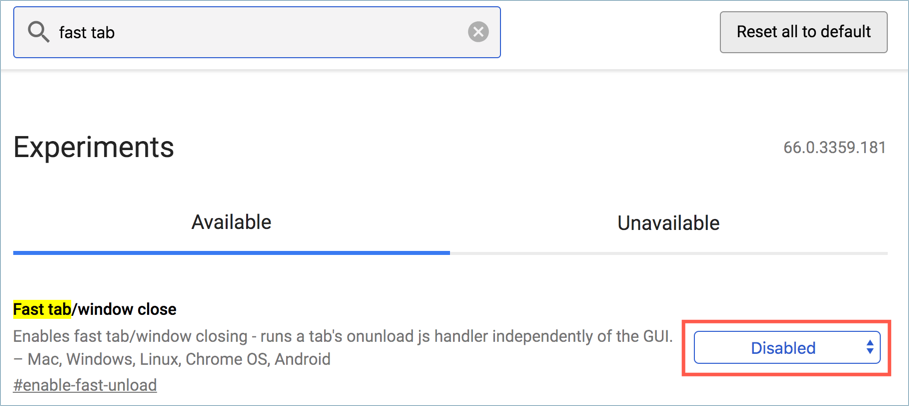Click the "/window close" part of the title
909x406 pixels.
coord(124,309)
